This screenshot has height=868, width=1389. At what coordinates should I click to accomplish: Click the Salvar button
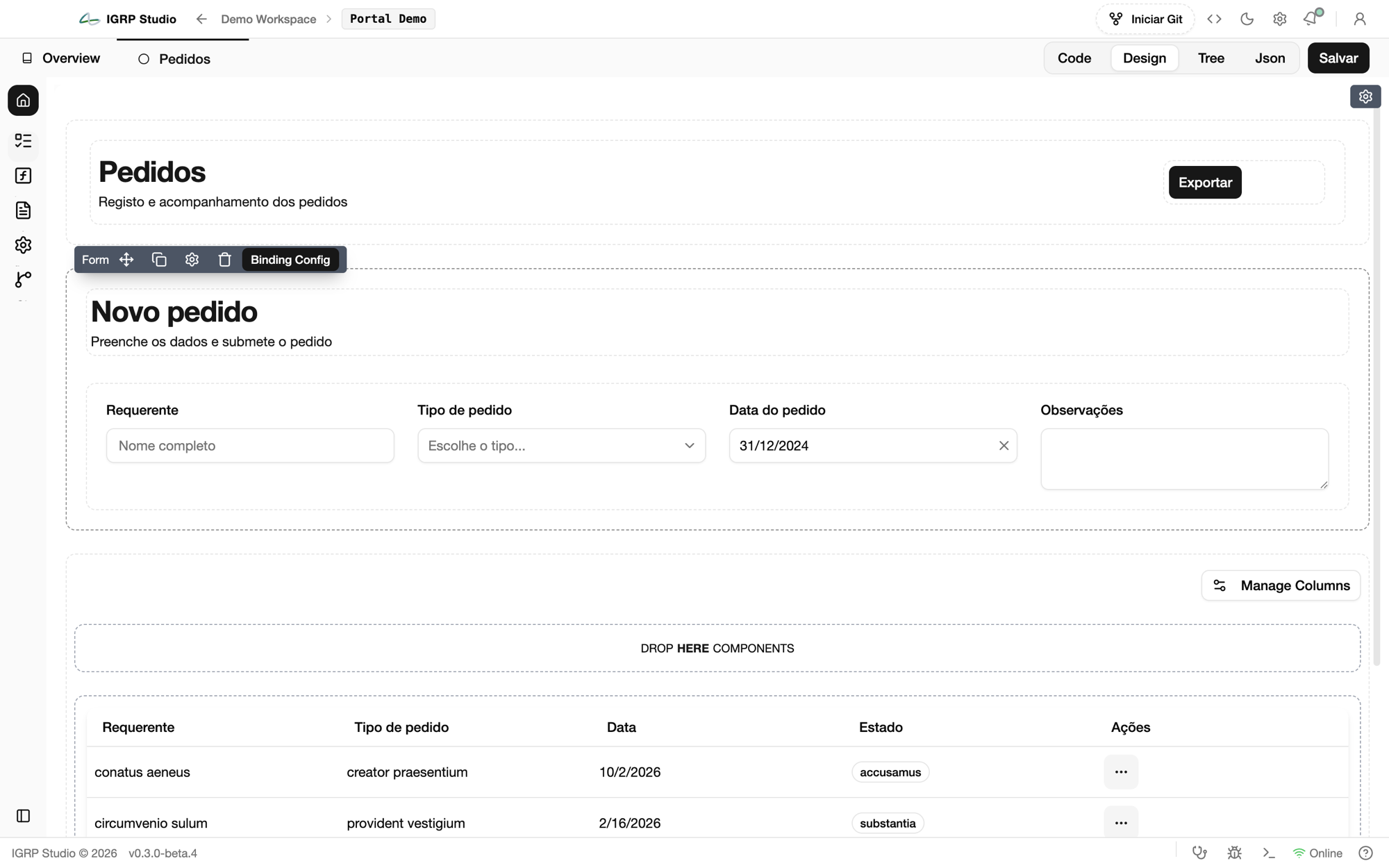tap(1338, 58)
